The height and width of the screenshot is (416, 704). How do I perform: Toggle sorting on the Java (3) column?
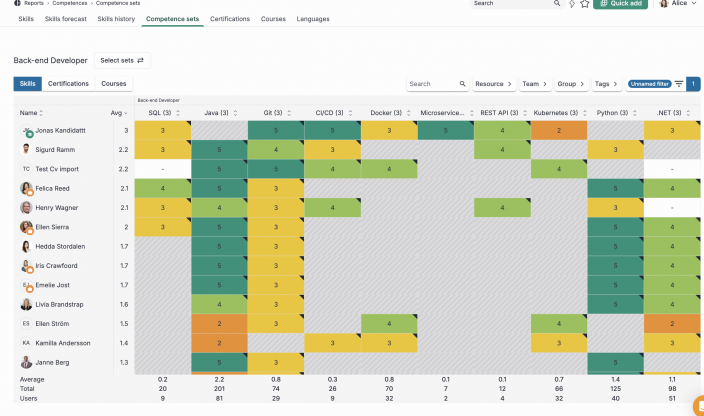(217, 113)
